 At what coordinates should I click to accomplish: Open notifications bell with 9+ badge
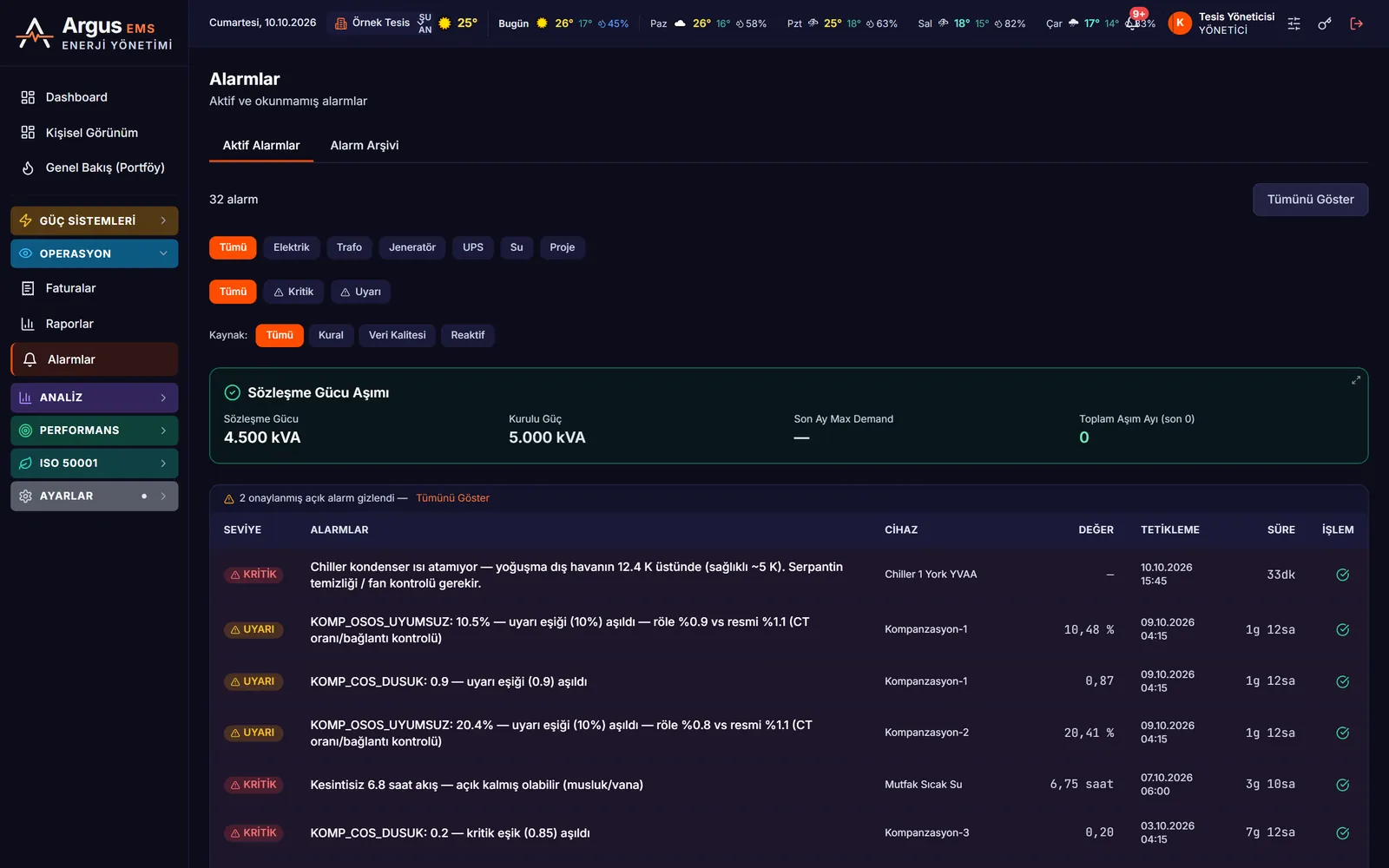(1134, 22)
